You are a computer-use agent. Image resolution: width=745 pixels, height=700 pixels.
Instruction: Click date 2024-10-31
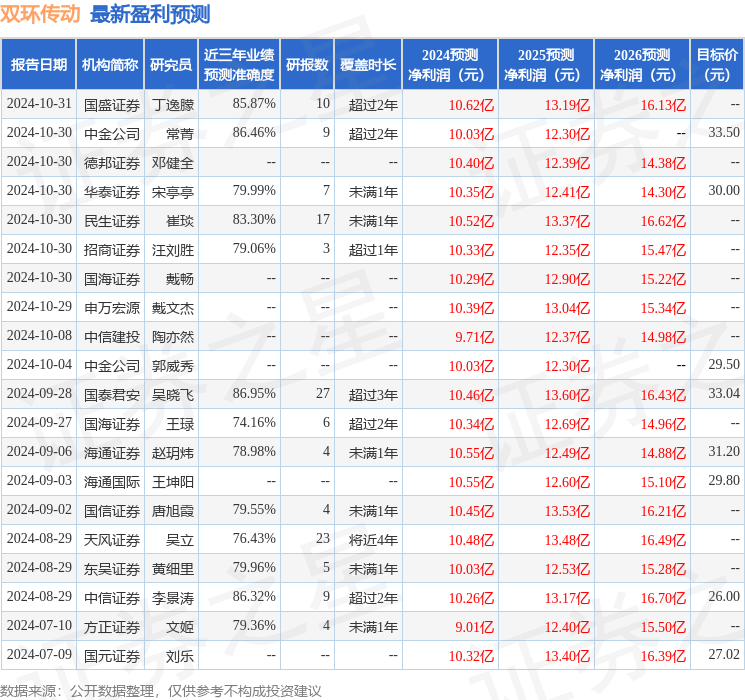[39, 103]
